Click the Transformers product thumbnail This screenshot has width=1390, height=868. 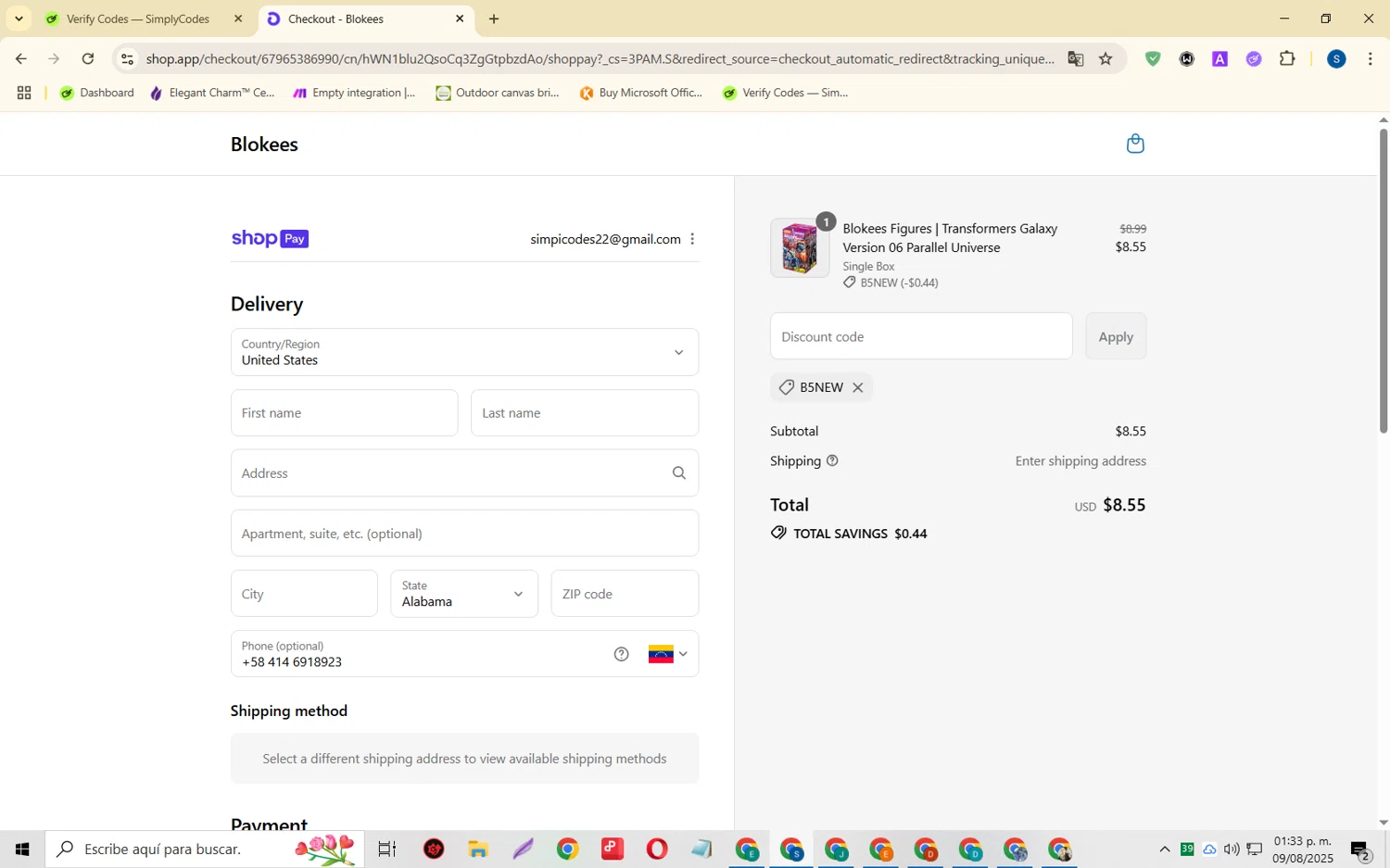800,248
